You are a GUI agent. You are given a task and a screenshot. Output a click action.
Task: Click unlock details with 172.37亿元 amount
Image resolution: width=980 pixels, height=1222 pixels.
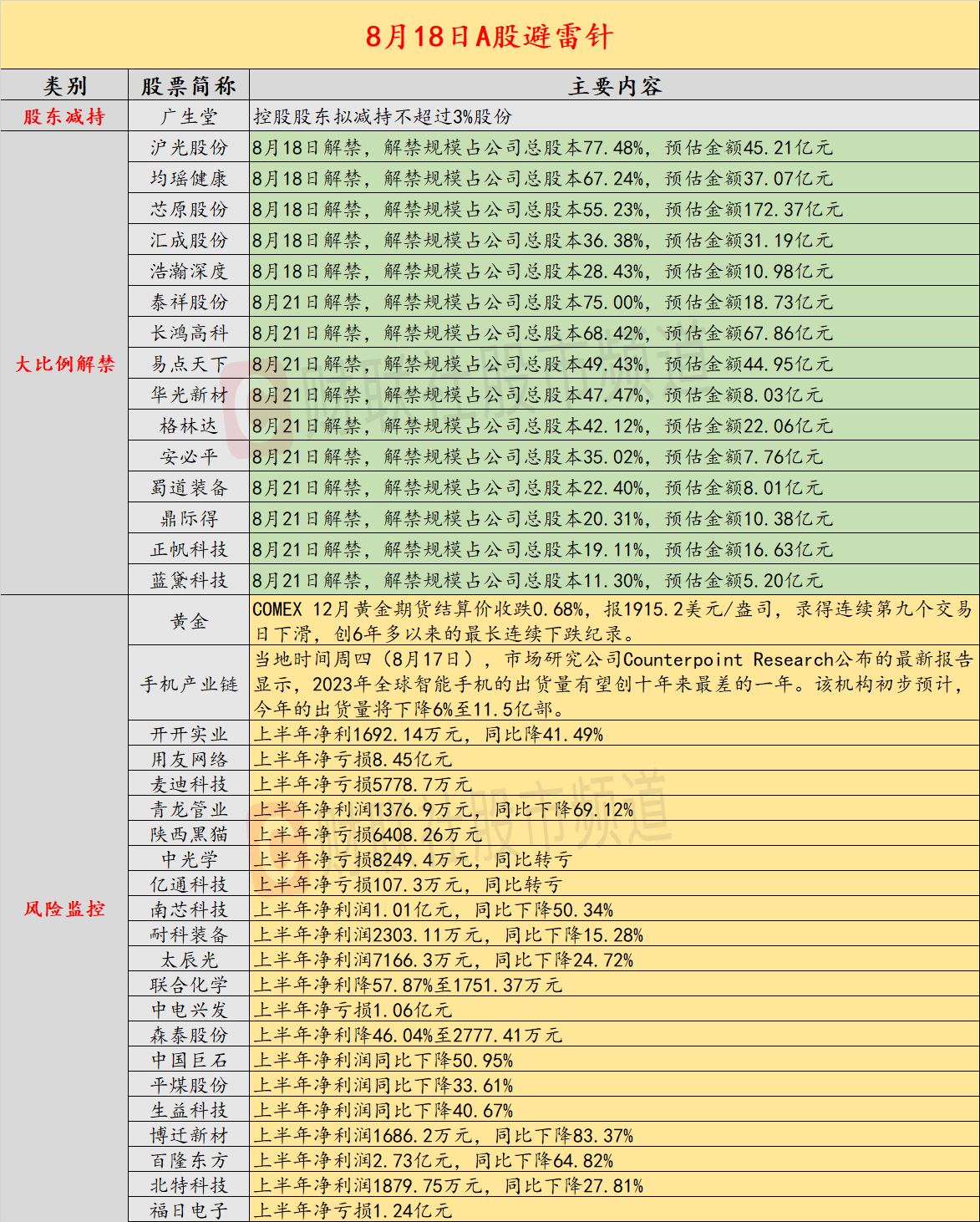click(547, 209)
